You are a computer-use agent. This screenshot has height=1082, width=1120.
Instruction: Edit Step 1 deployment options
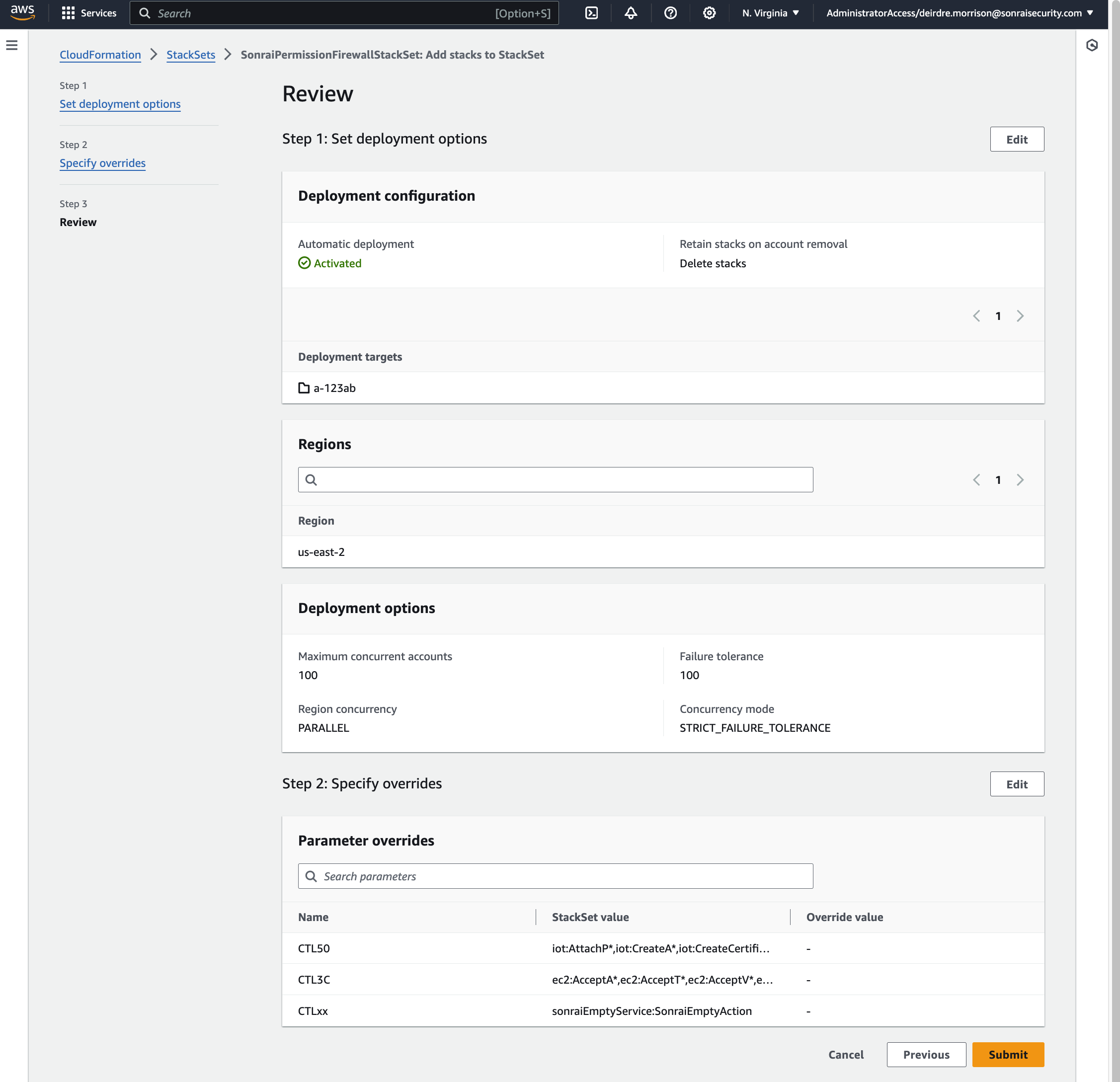(1017, 140)
